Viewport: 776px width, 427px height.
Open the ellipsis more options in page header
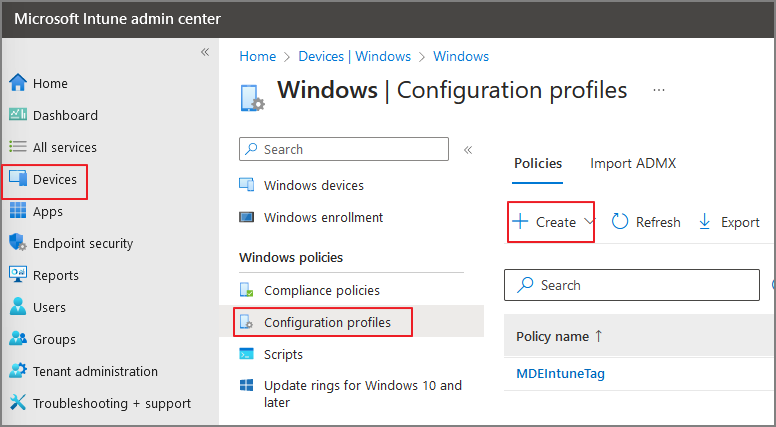[x=659, y=90]
